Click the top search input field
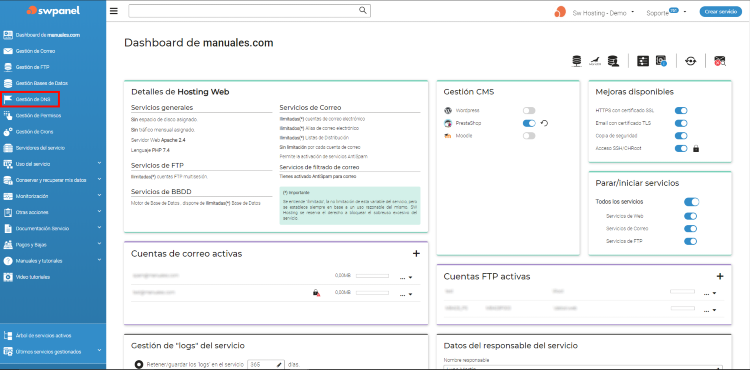 pyautogui.click(x=249, y=11)
